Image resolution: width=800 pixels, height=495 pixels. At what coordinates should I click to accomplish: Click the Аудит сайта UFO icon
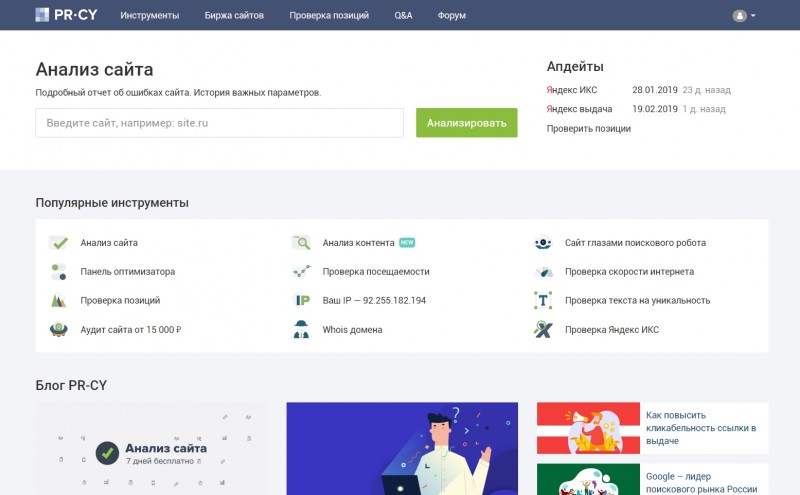[59, 330]
